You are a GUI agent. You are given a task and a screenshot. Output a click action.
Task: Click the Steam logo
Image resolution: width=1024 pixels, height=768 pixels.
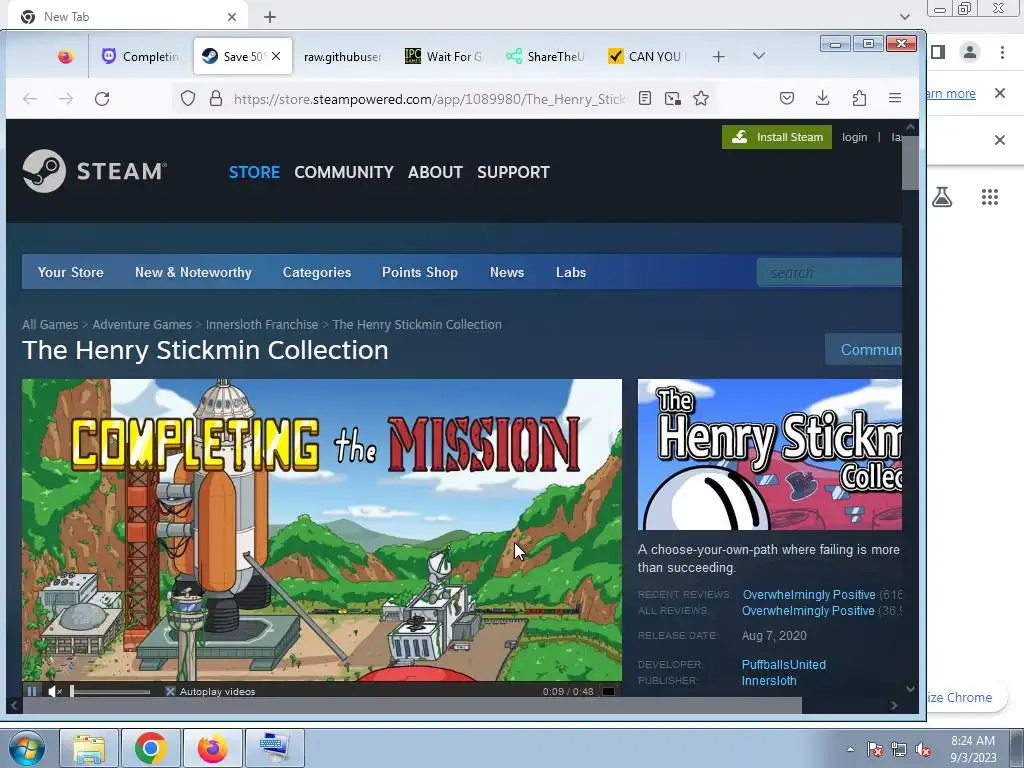pos(95,171)
